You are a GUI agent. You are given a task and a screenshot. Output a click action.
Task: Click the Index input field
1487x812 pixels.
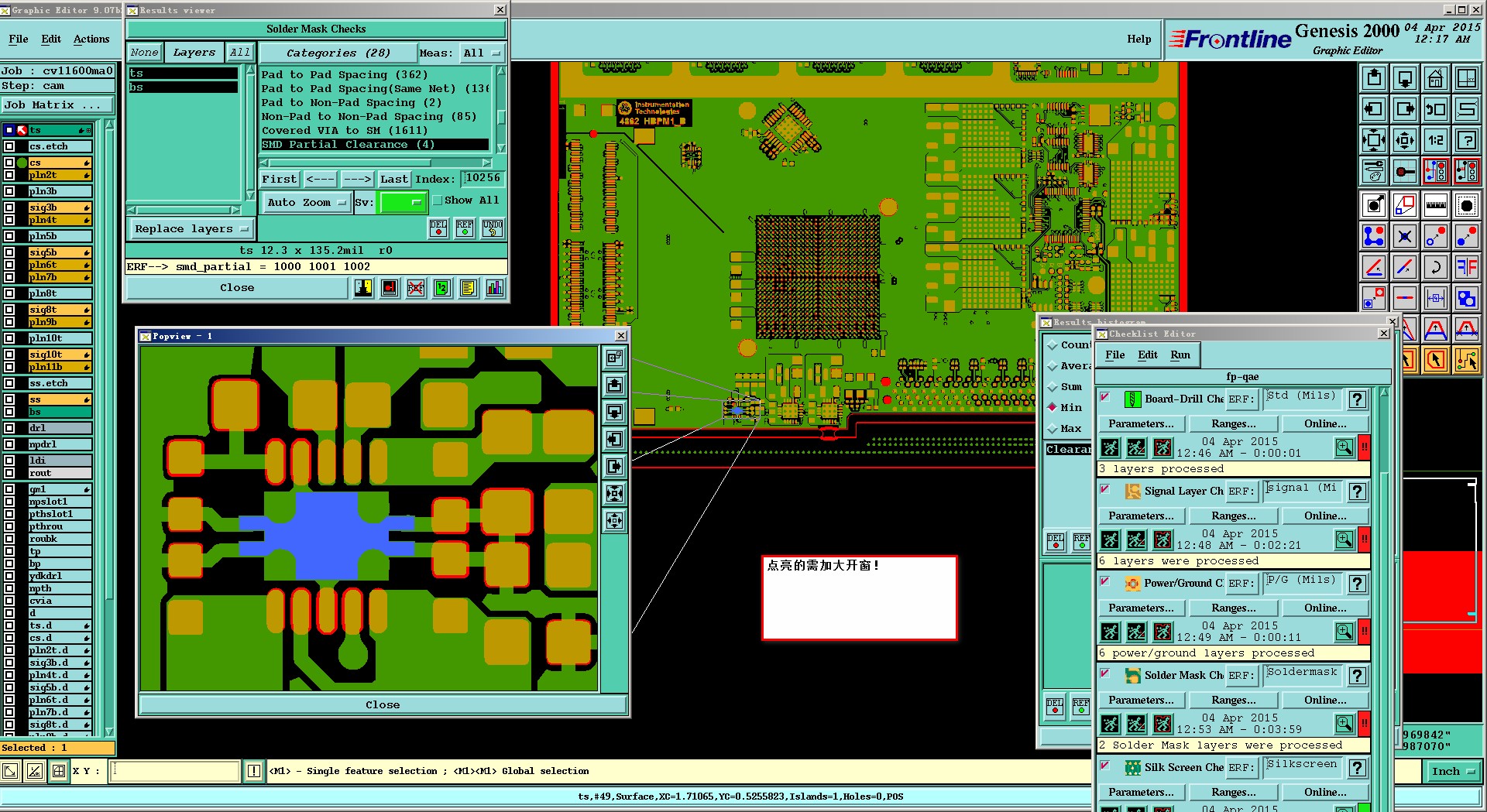point(483,179)
